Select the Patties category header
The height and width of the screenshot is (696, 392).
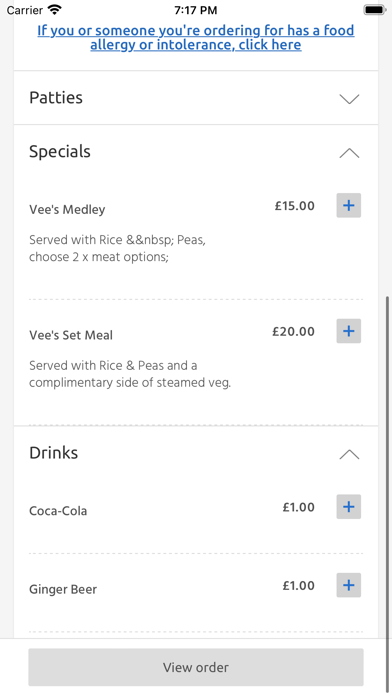pyautogui.click(x=196, y=98)
